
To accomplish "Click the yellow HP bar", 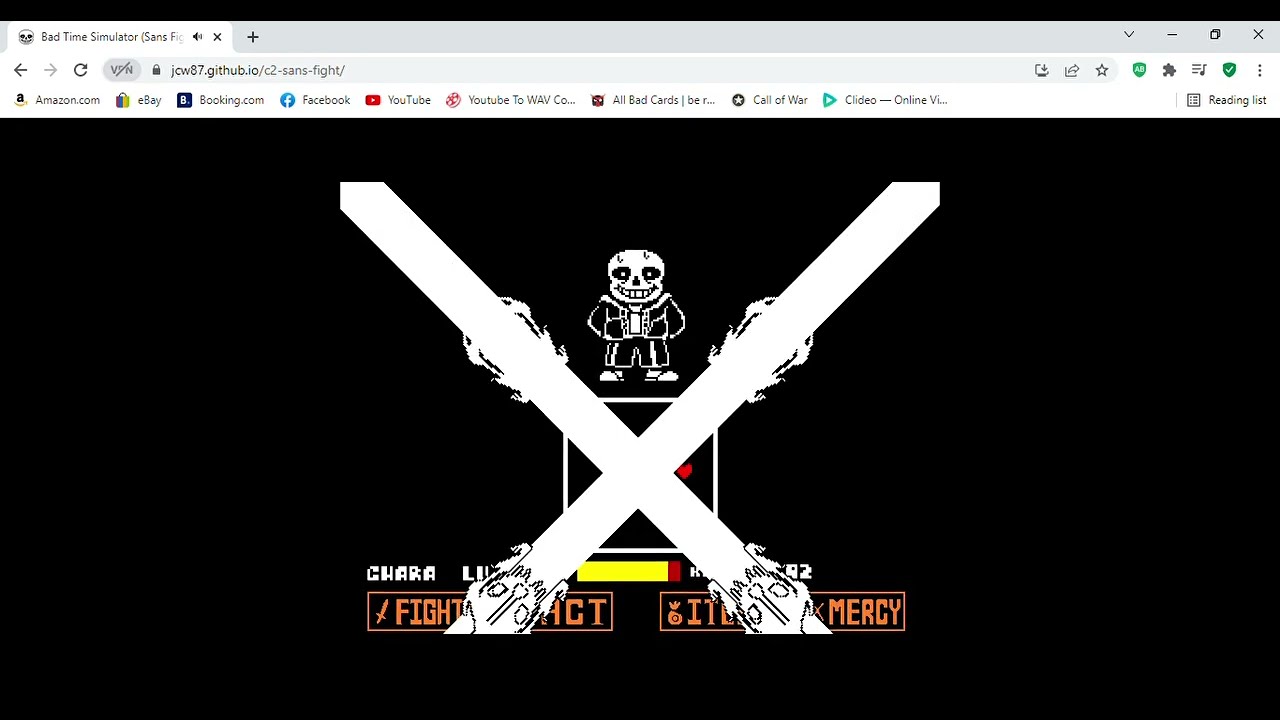I will [x=623, y=571].
